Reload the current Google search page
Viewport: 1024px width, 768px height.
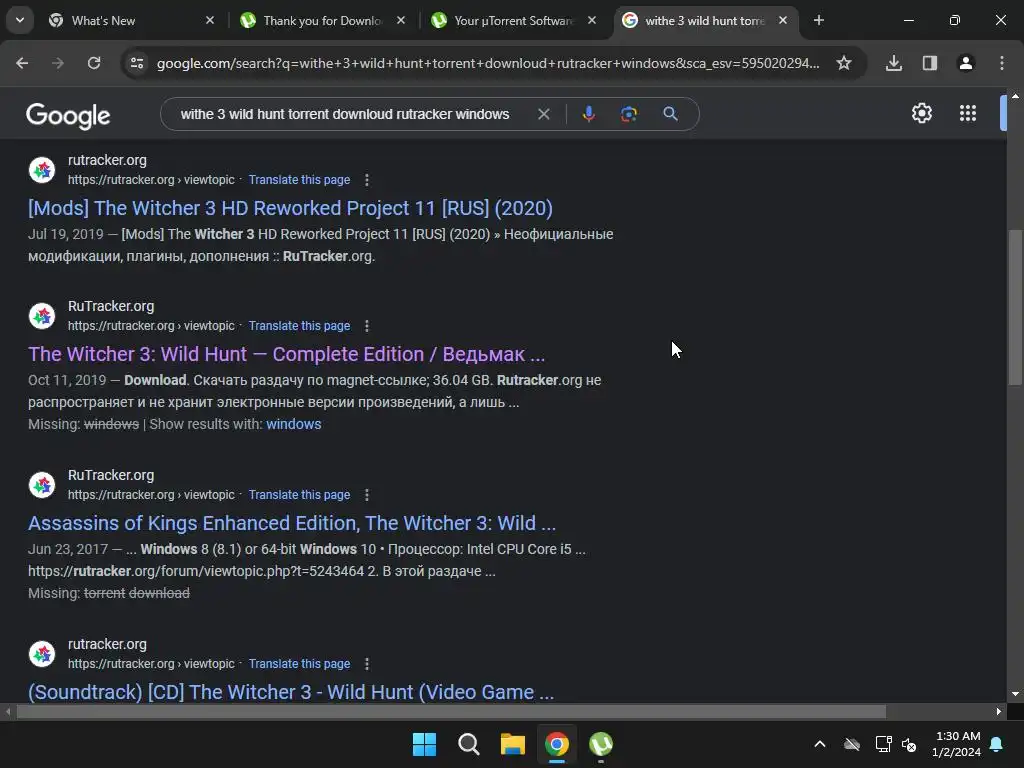pyautogui.click(x=94, y=63)
